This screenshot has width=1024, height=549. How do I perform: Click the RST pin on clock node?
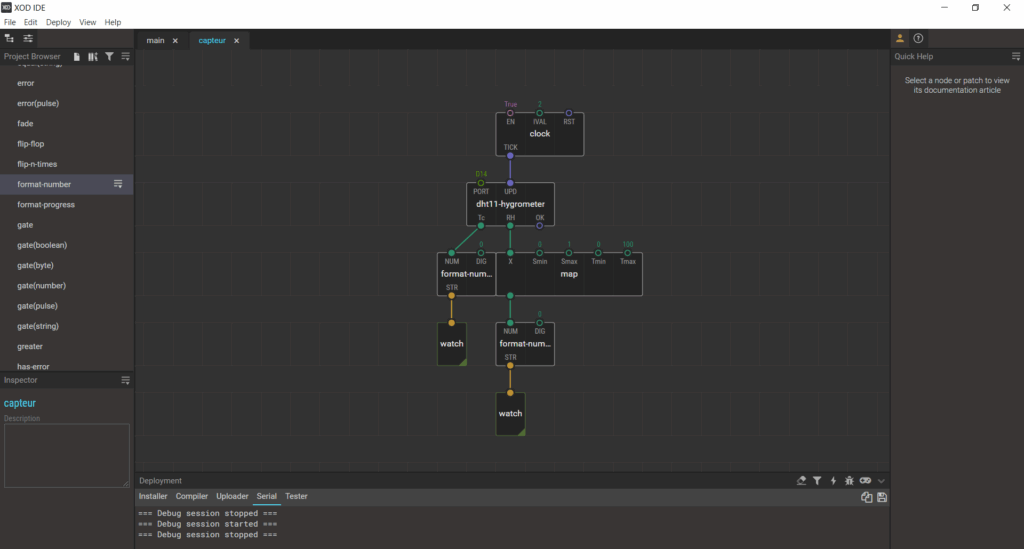coord(569,113)
